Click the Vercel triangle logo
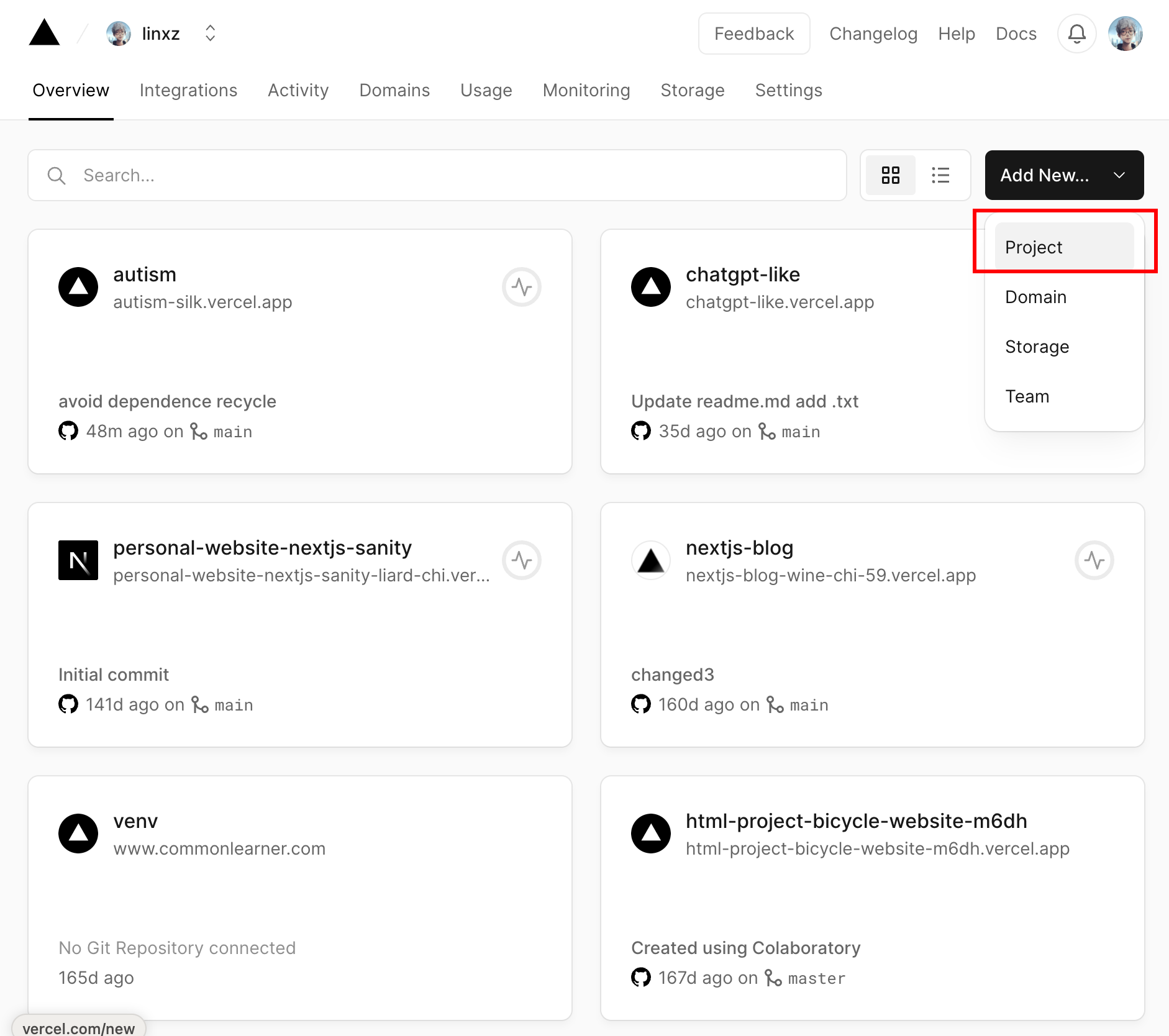 point(44,33)
